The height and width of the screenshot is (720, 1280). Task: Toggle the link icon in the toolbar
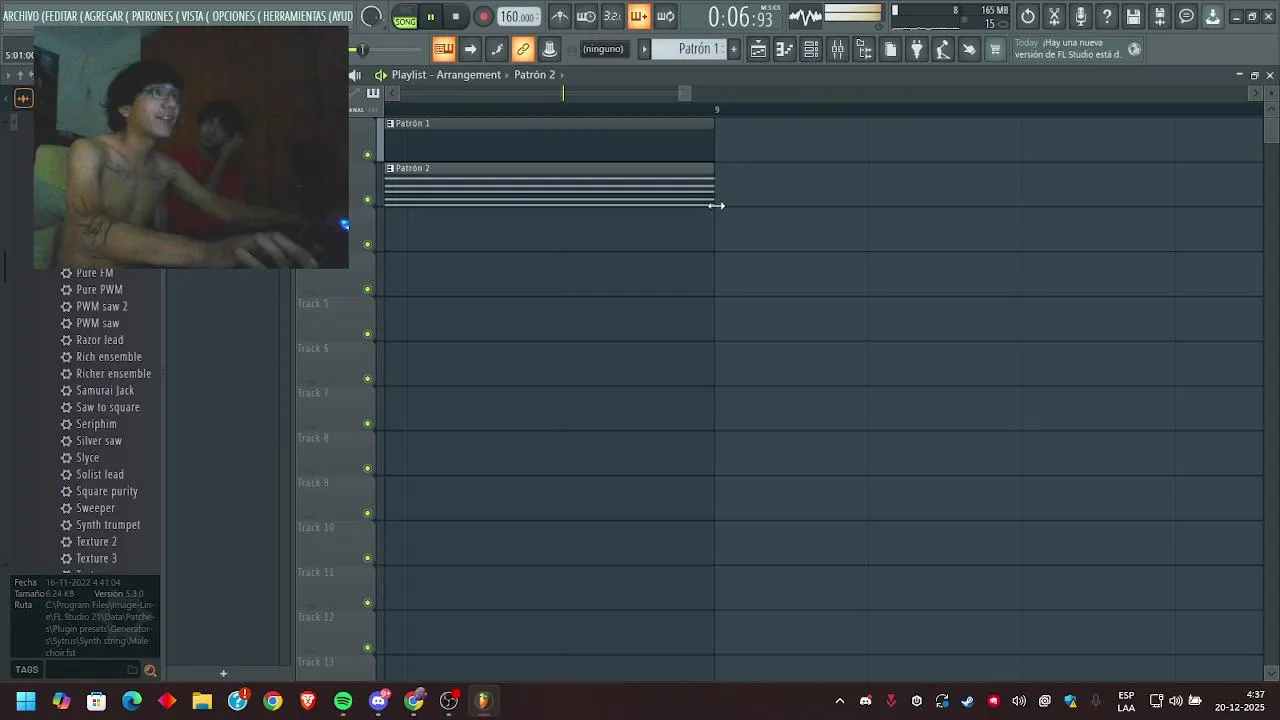tap(523, 49)
